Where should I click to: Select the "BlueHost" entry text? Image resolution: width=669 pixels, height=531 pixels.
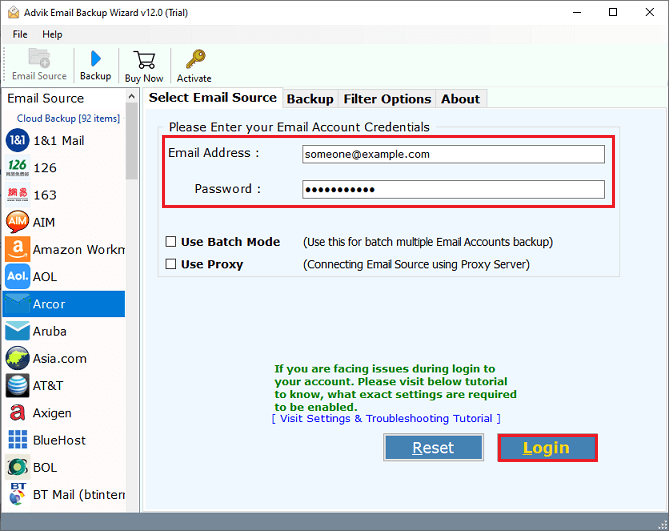[x=59, y=440]
